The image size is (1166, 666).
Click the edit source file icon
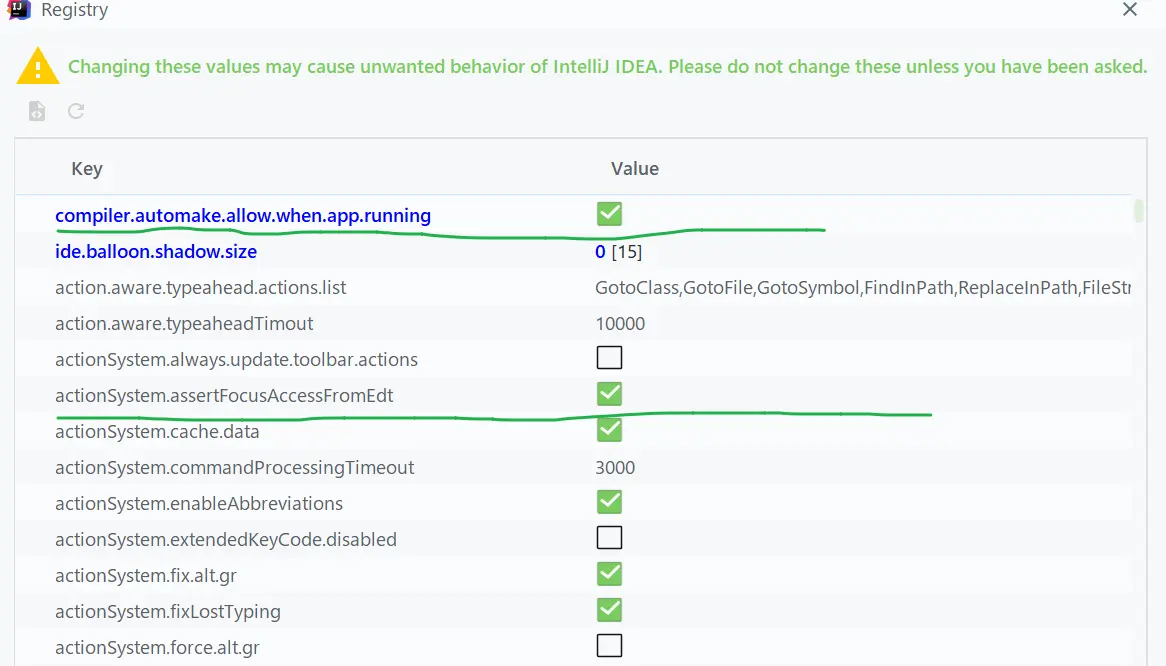coord(37,112)
